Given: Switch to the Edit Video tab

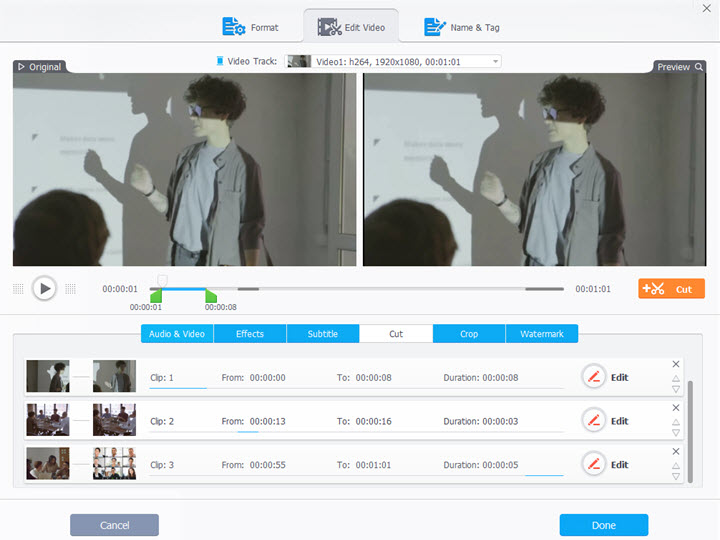Looking at the screenshot, I should point(351,27).
